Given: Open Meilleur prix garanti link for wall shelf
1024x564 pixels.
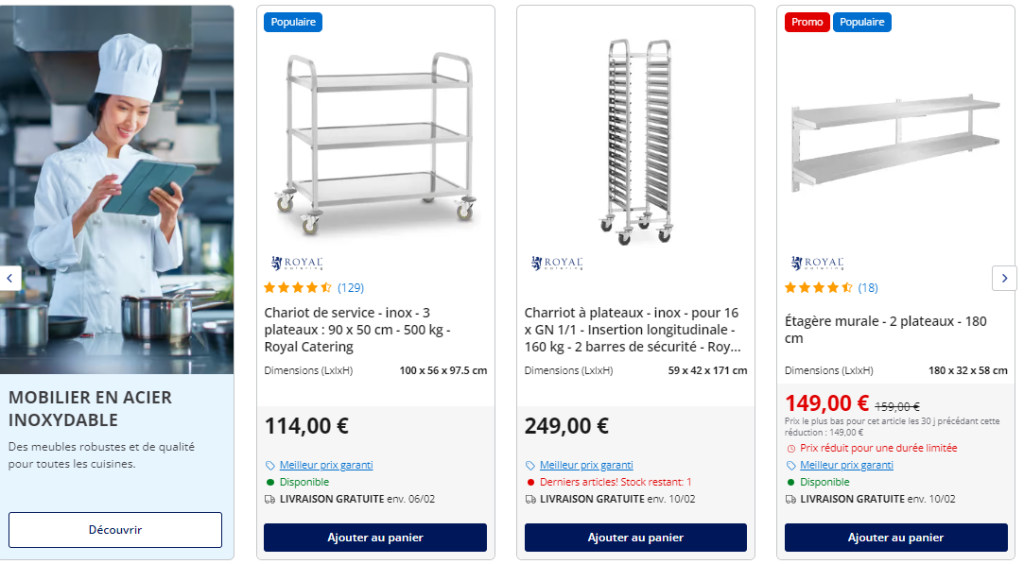Looking at the screenshot, I should point(846,465).
